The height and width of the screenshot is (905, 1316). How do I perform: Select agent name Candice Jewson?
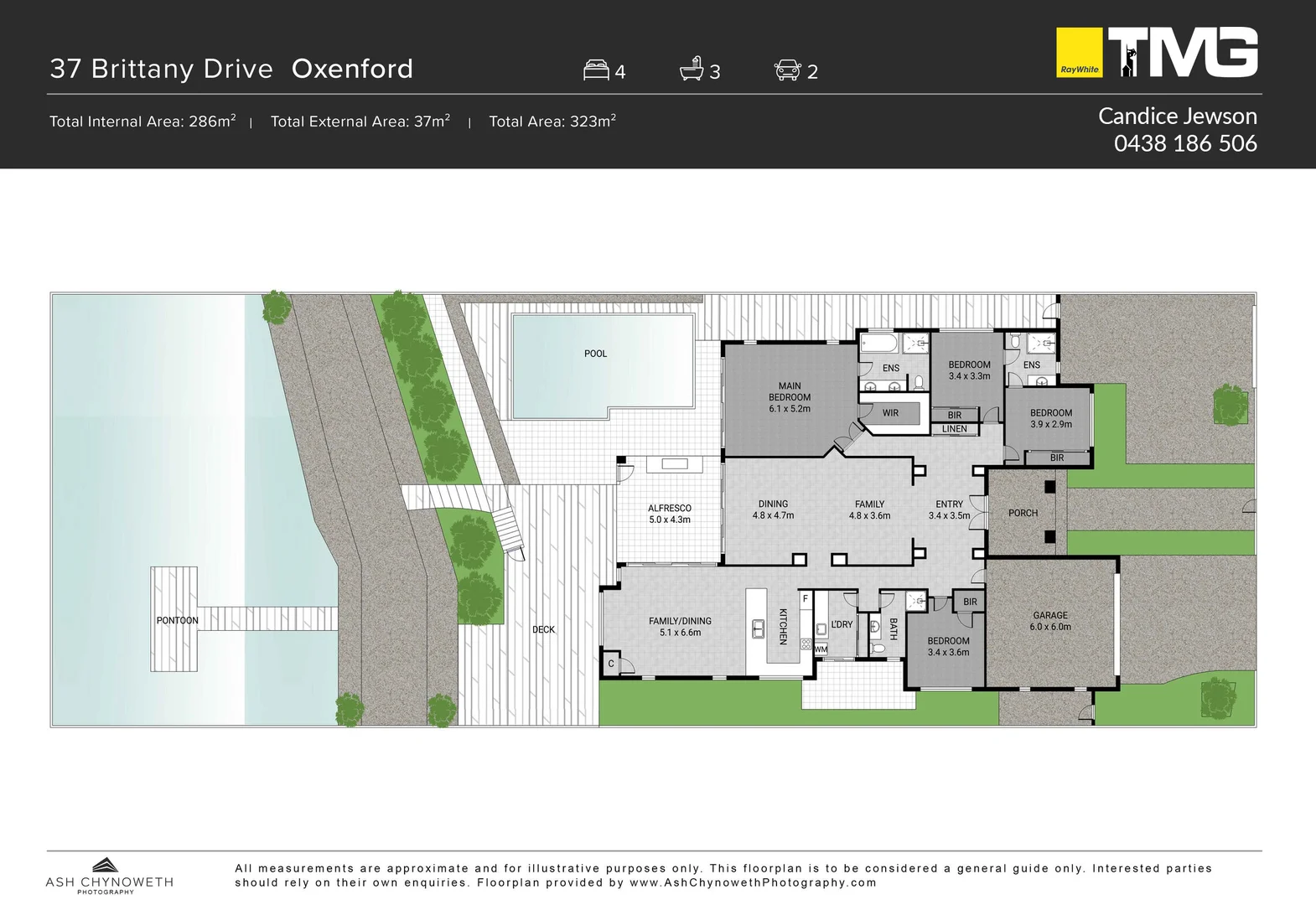(1177, 116)
